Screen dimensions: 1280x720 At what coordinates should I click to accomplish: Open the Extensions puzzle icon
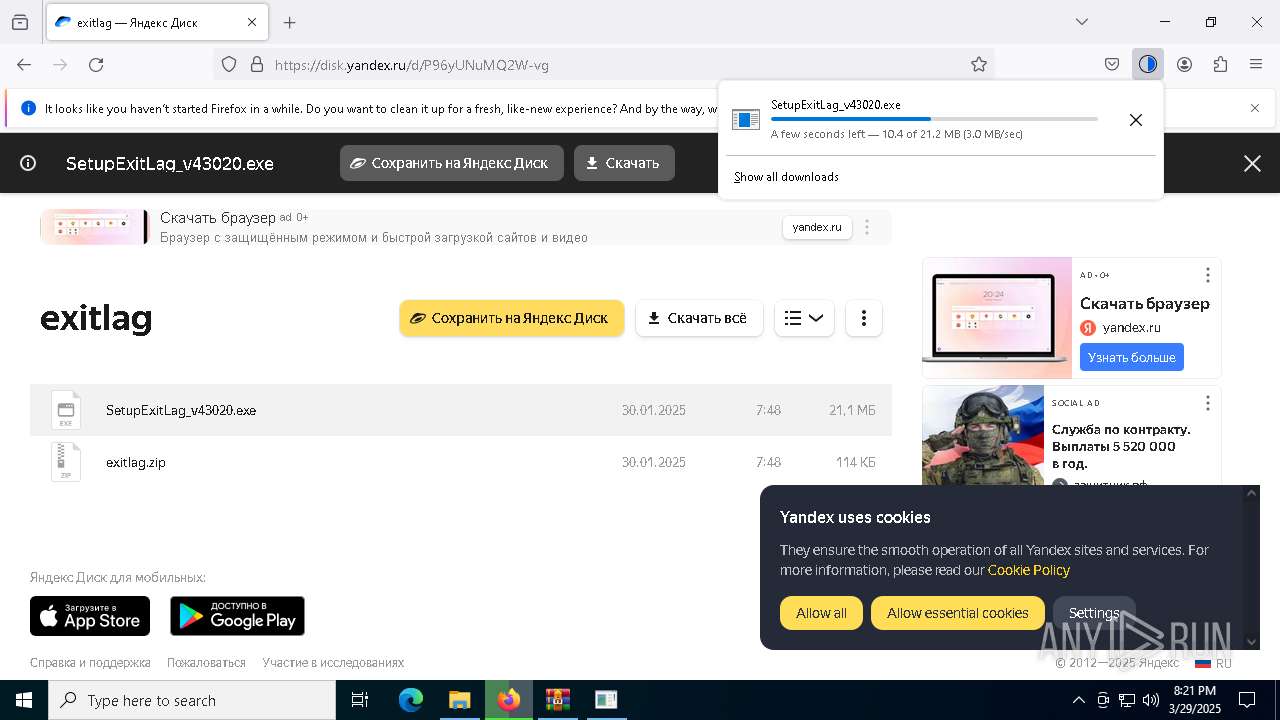coord(1220,64)
